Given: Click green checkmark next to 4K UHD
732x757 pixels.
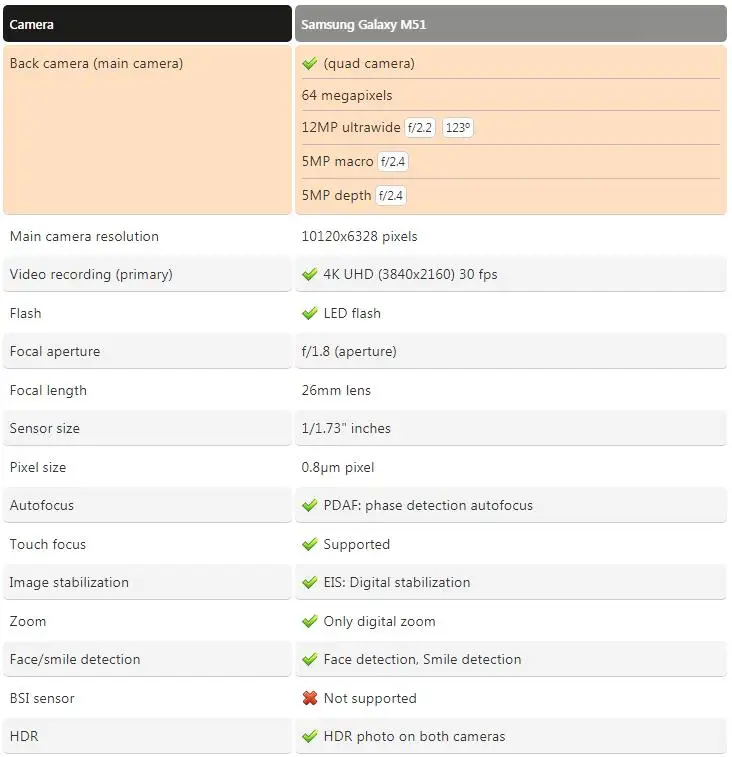Looking at the screenshot, I should (310, 274).
